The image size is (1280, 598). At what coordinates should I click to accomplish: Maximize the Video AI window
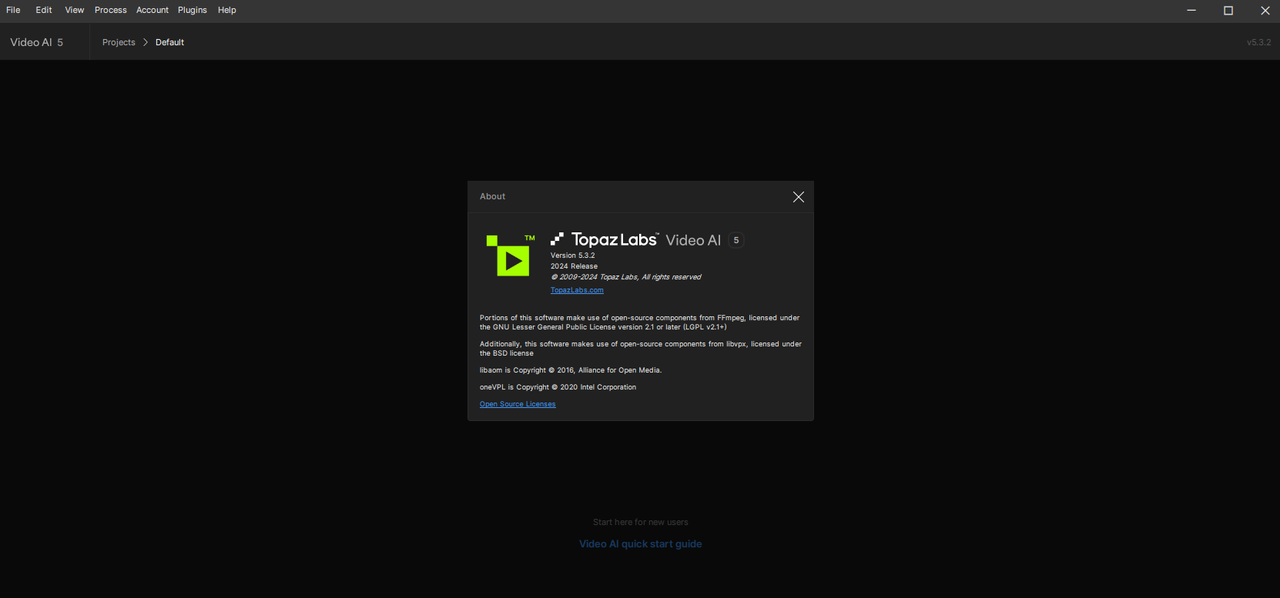[x=1228, y=10]
